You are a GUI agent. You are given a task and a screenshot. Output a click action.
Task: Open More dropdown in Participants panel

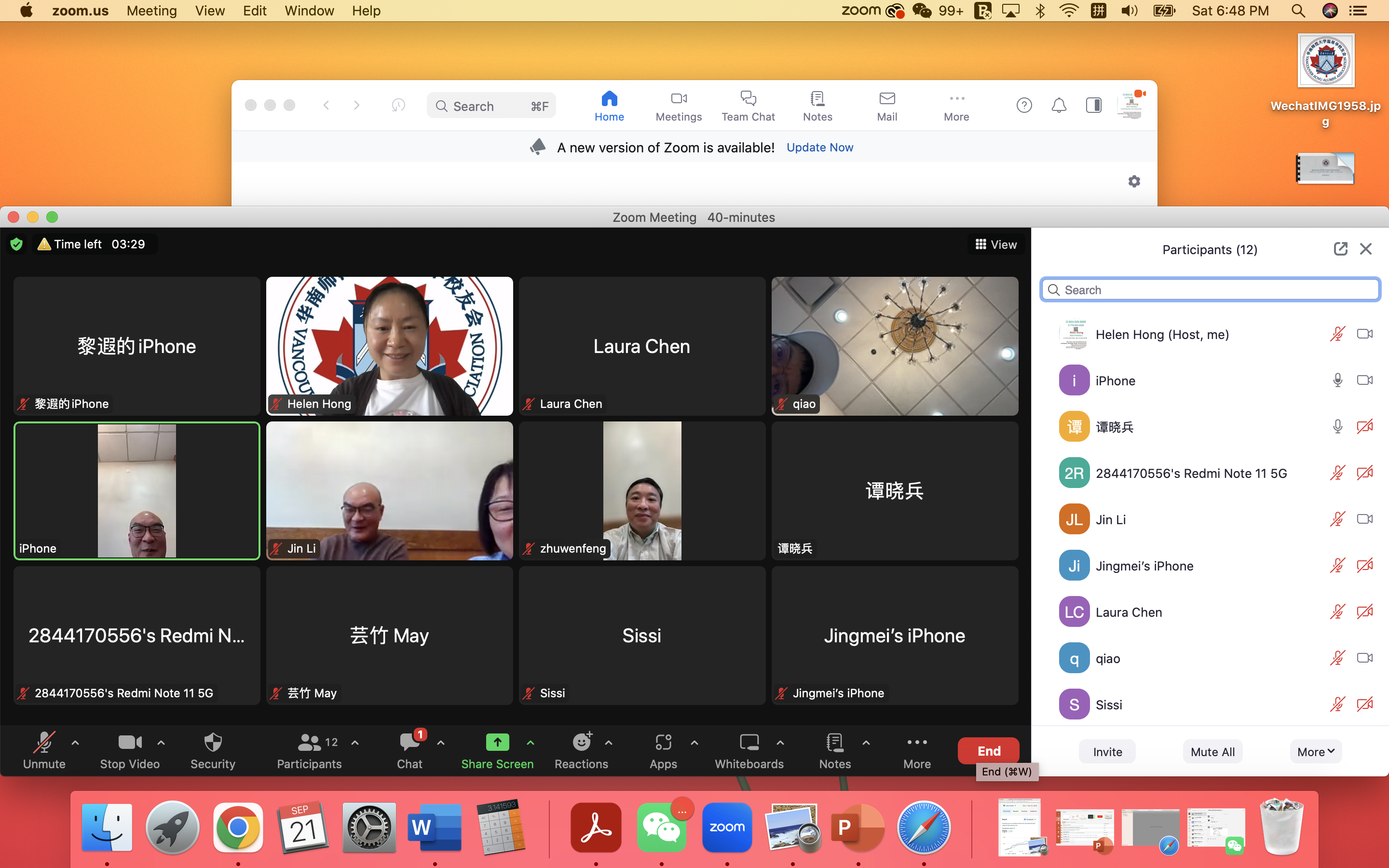click(x=1316, y=751)
